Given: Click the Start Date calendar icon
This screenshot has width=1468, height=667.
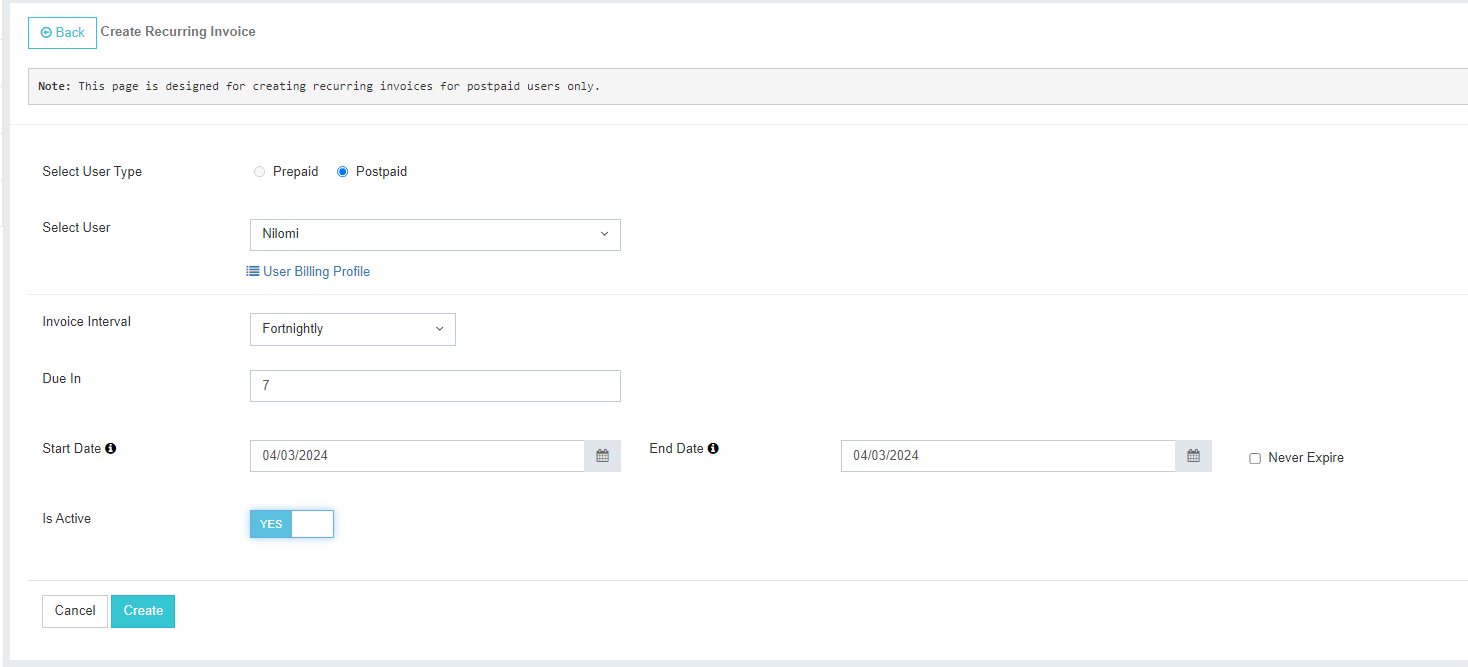Looking at the screenshot, I should pyautogui.click(x=602, y=456).
